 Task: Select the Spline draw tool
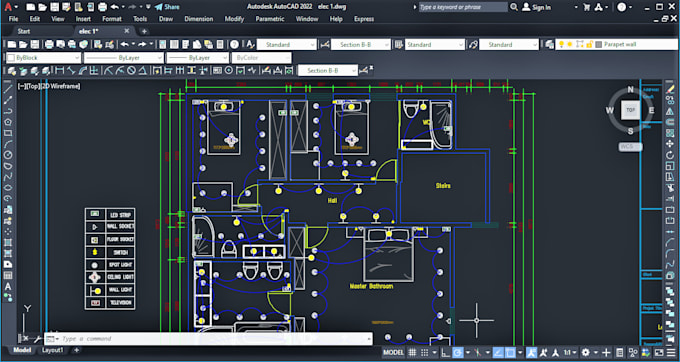point(8,177)
